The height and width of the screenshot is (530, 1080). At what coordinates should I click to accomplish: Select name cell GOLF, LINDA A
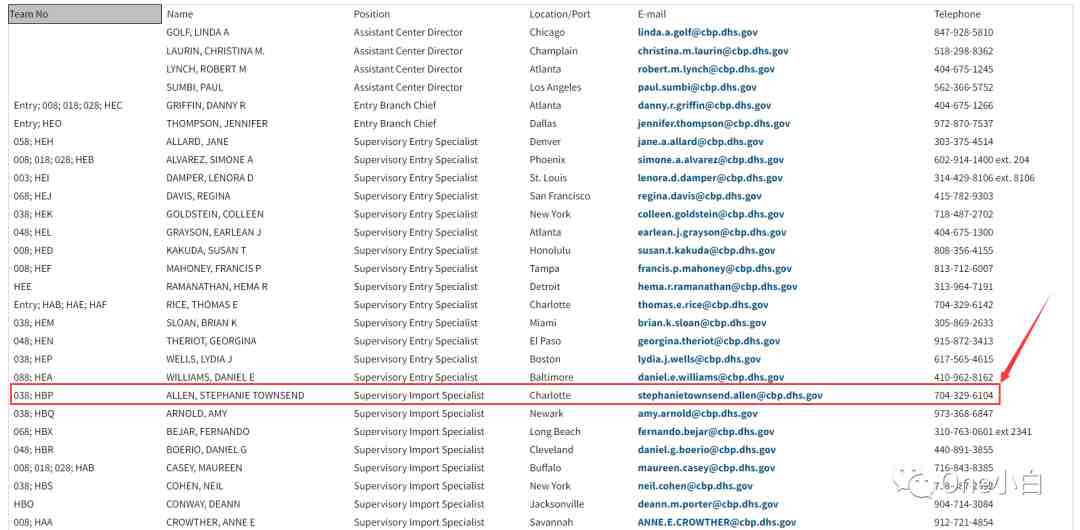tap(198, 32)
